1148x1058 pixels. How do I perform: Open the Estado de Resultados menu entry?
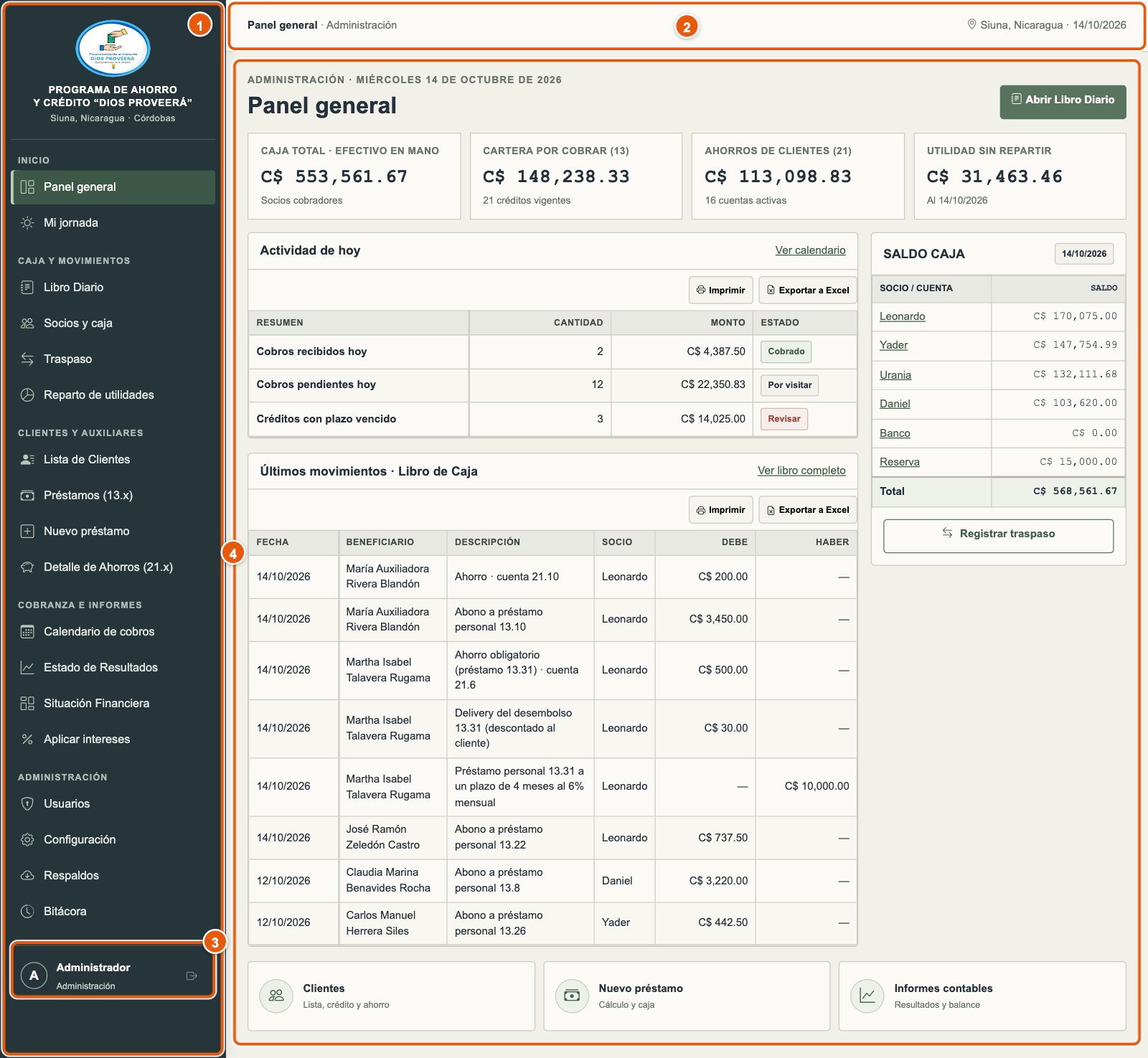(x=113, y=668)
